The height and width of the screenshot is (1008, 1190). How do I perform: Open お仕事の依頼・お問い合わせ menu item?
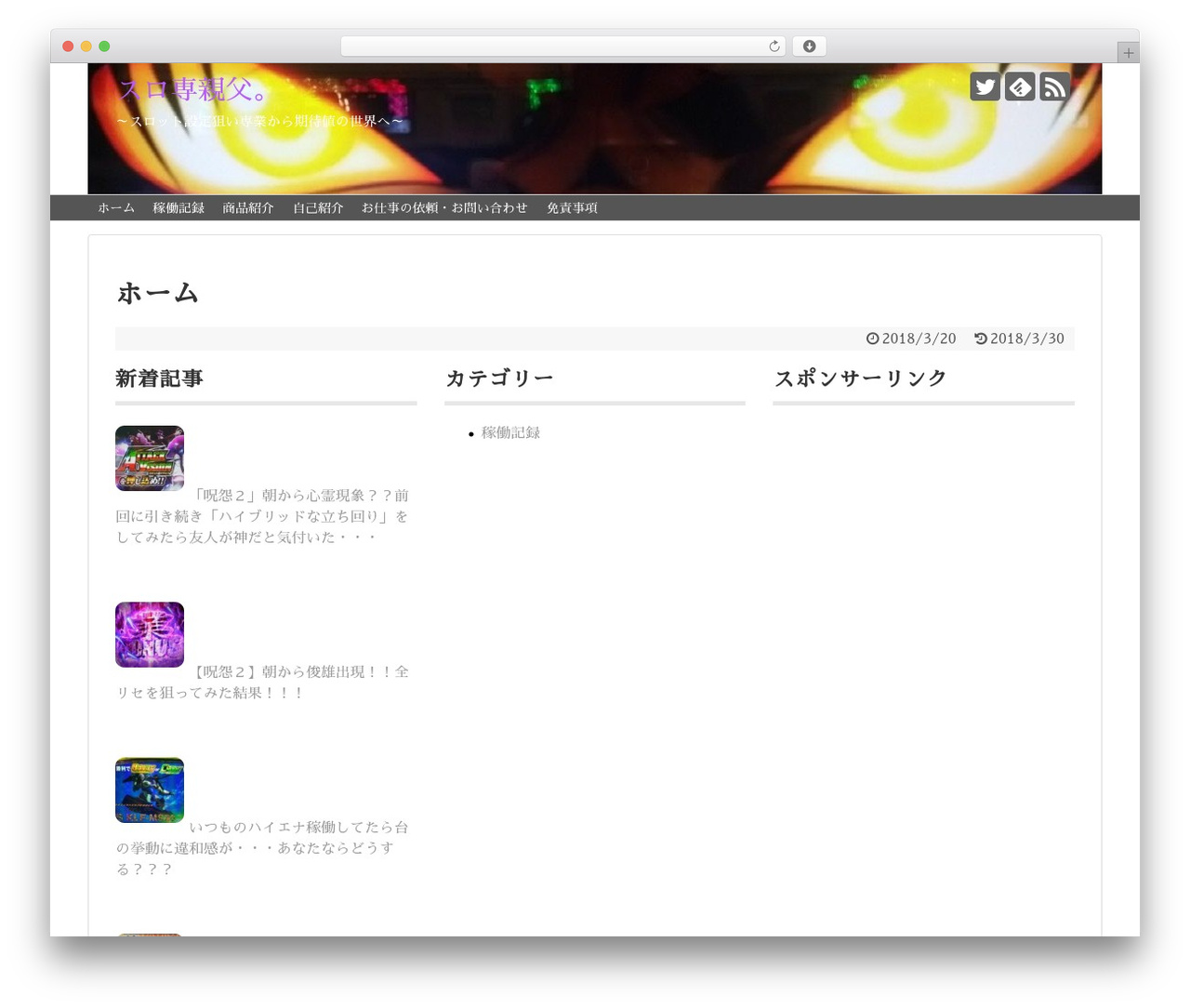pyautogui.click(x=444, y=208)
